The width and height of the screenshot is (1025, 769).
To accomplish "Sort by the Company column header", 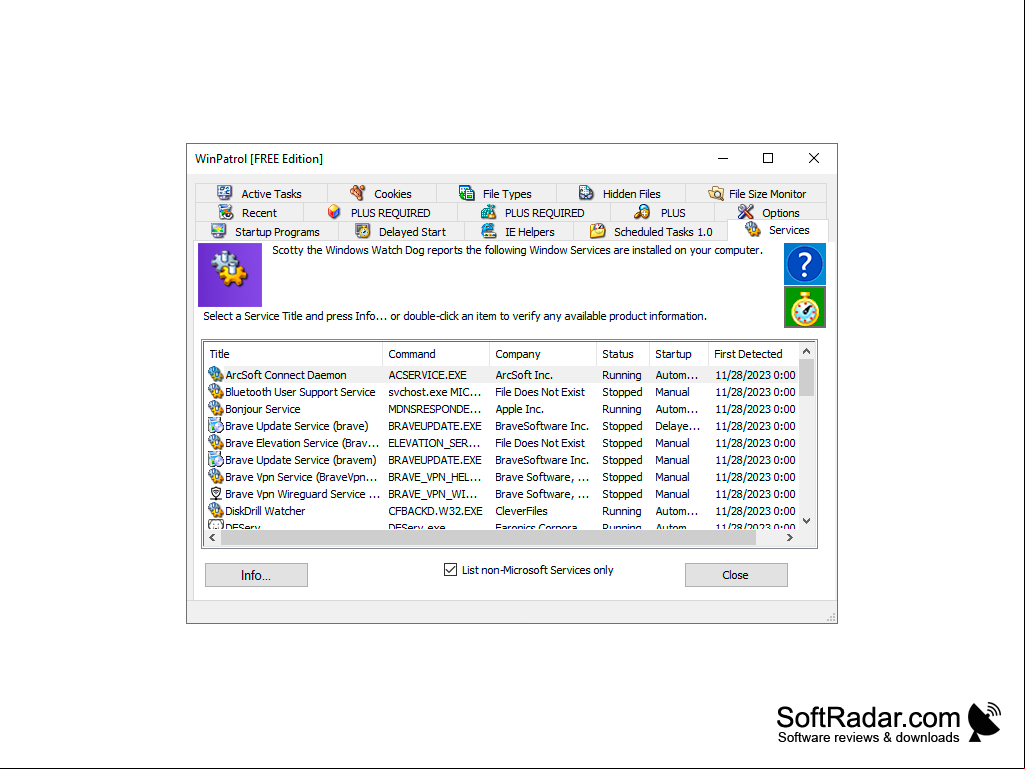I will (x=543, y=354).
